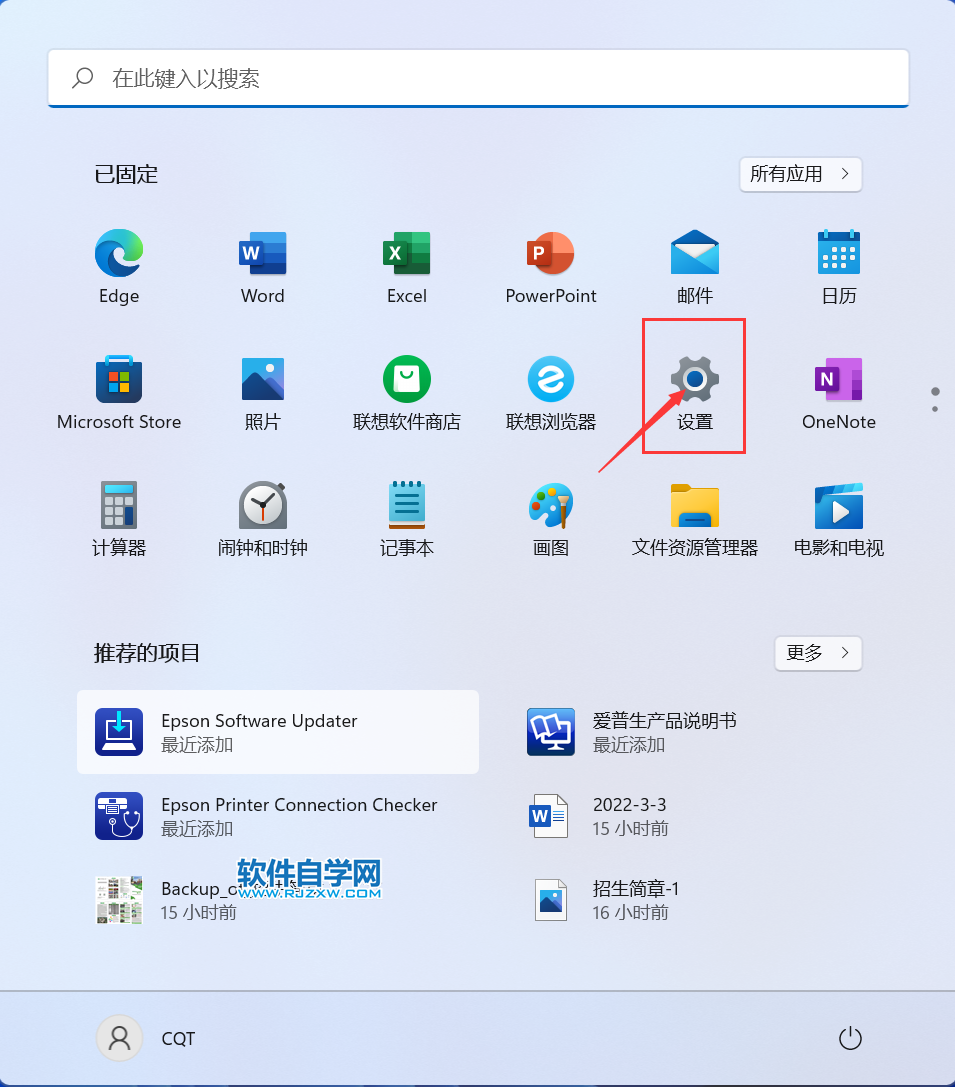Image resolution: width=955 pixels, height=1087 pixels.
Task: Show 所有应用 all apps list
Action: click(800, 174)
